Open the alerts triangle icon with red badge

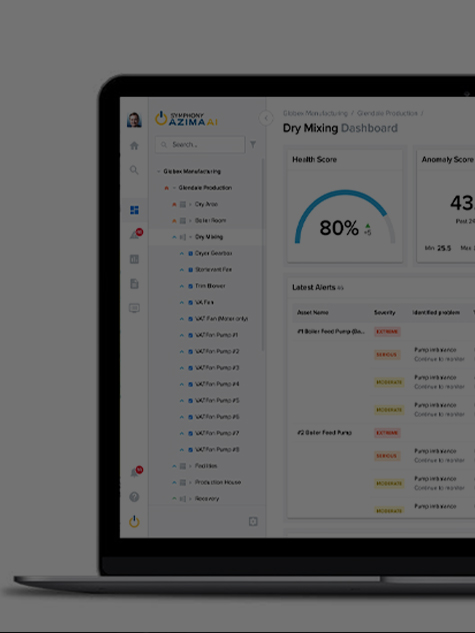click(135, 234)
